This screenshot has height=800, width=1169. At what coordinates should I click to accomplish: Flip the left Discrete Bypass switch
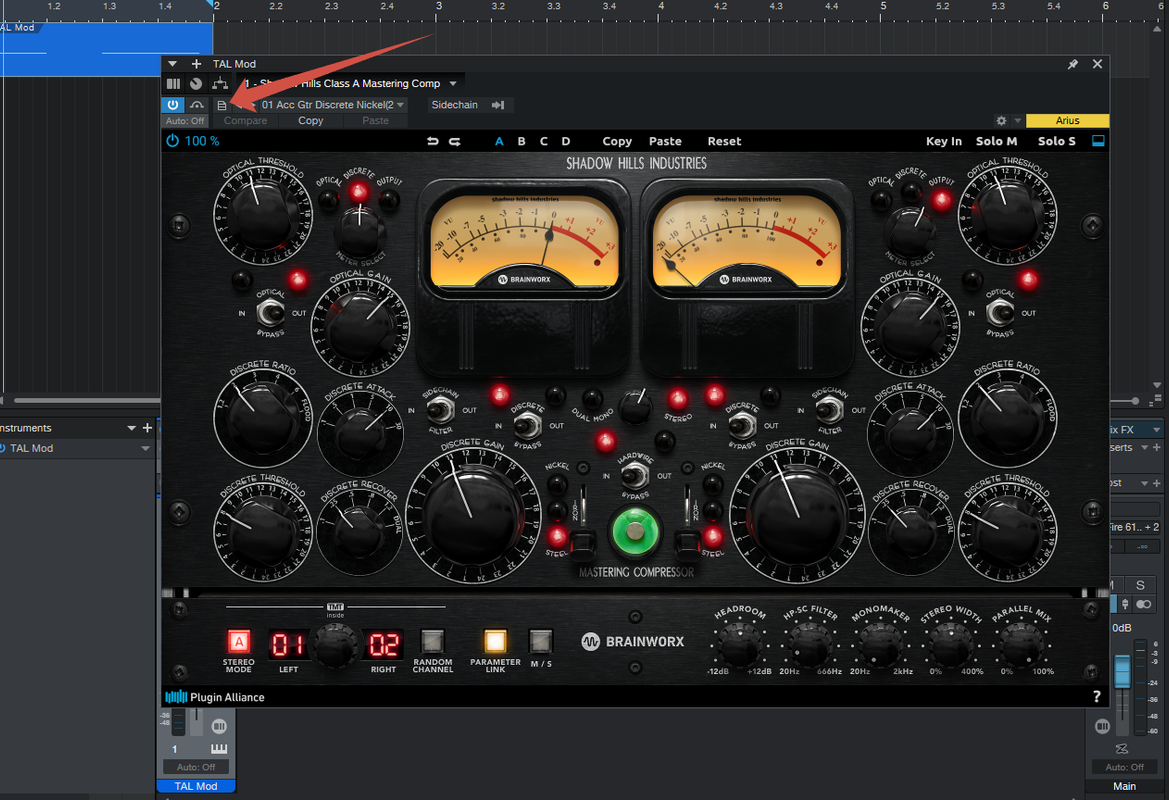coord(527,425)
